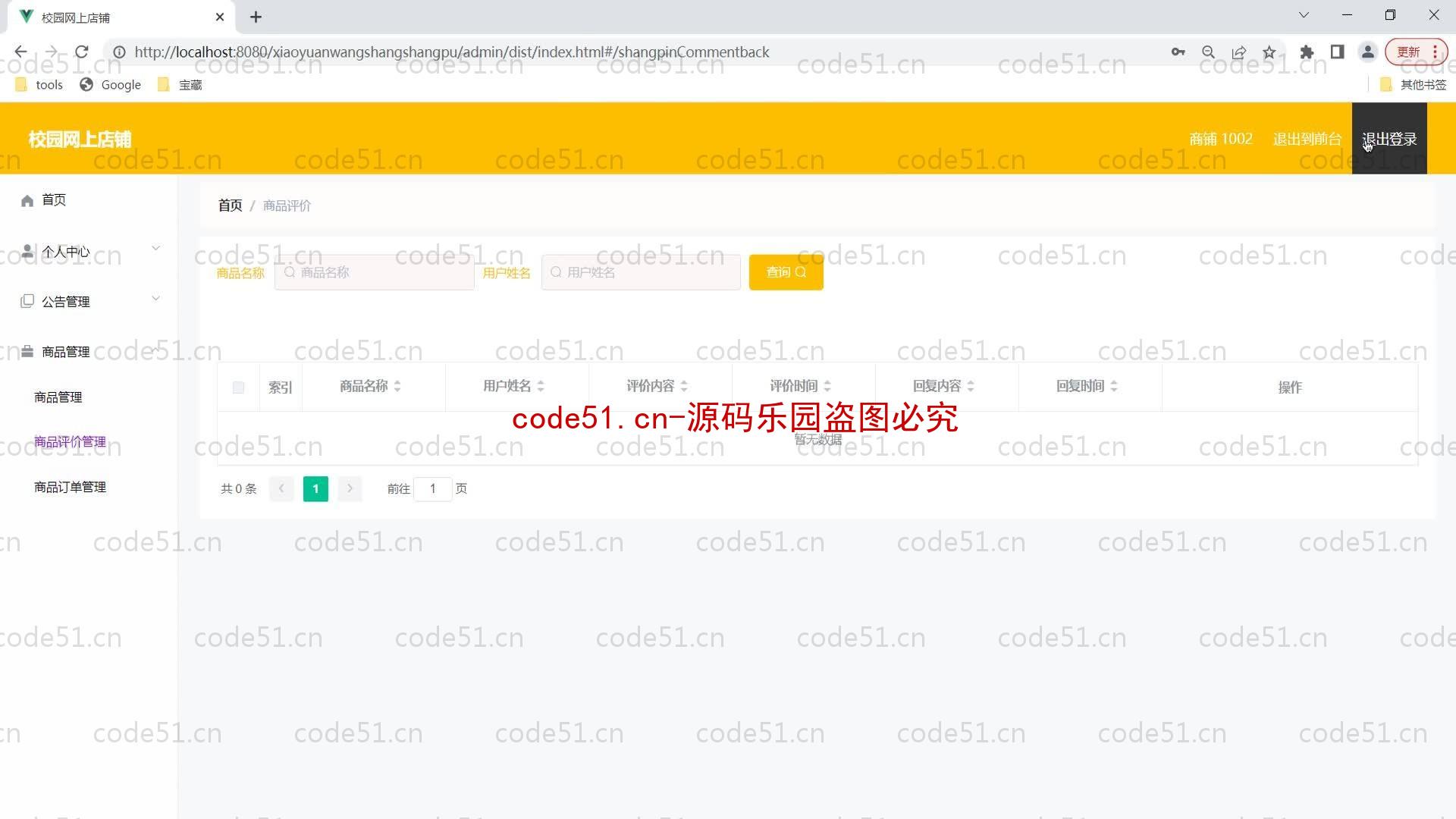Viewport: 1456px width, 819px height.
Task: Click the 更新 browser update button
Action: (x=1408, y=52)
